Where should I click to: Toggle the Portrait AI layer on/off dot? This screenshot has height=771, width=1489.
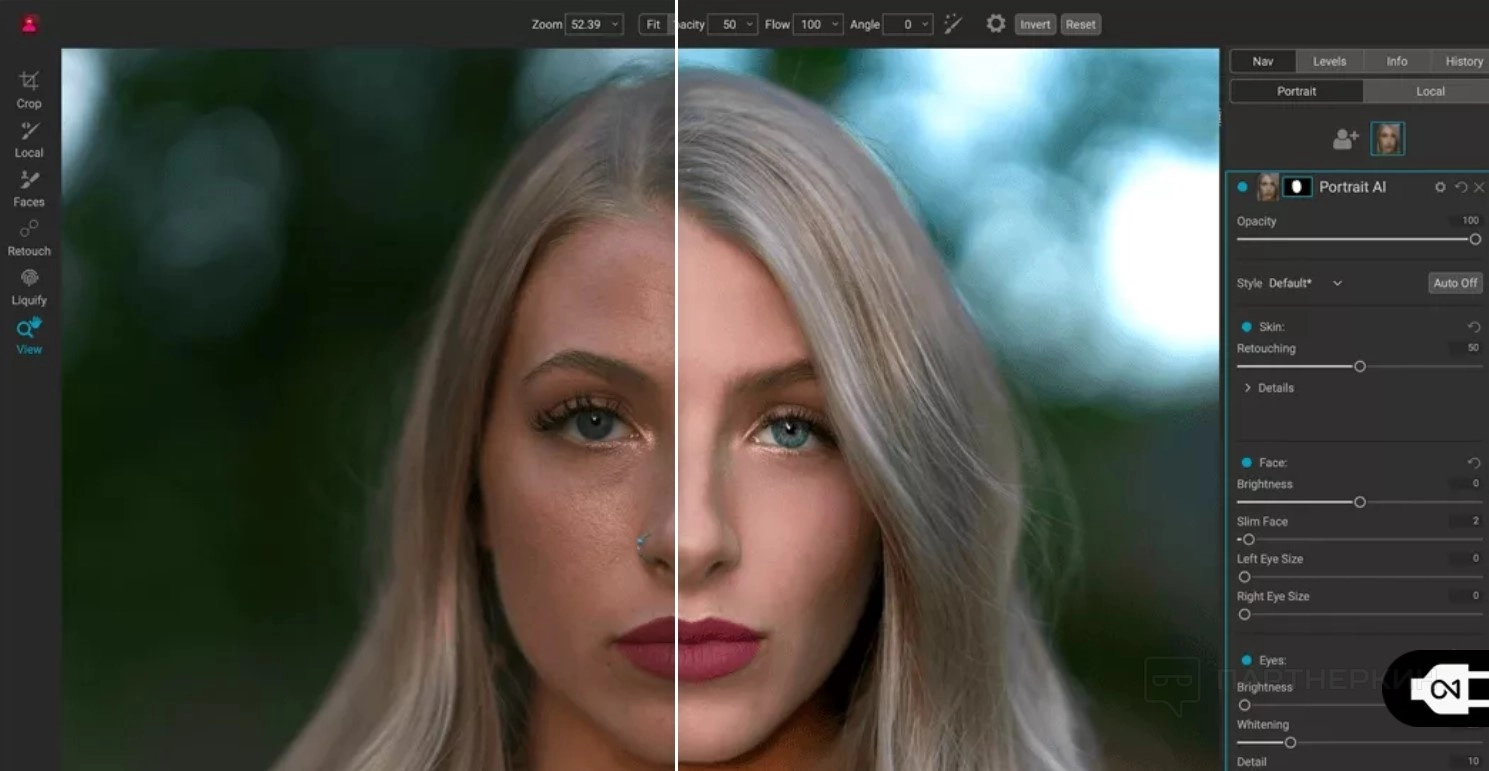1242,187
